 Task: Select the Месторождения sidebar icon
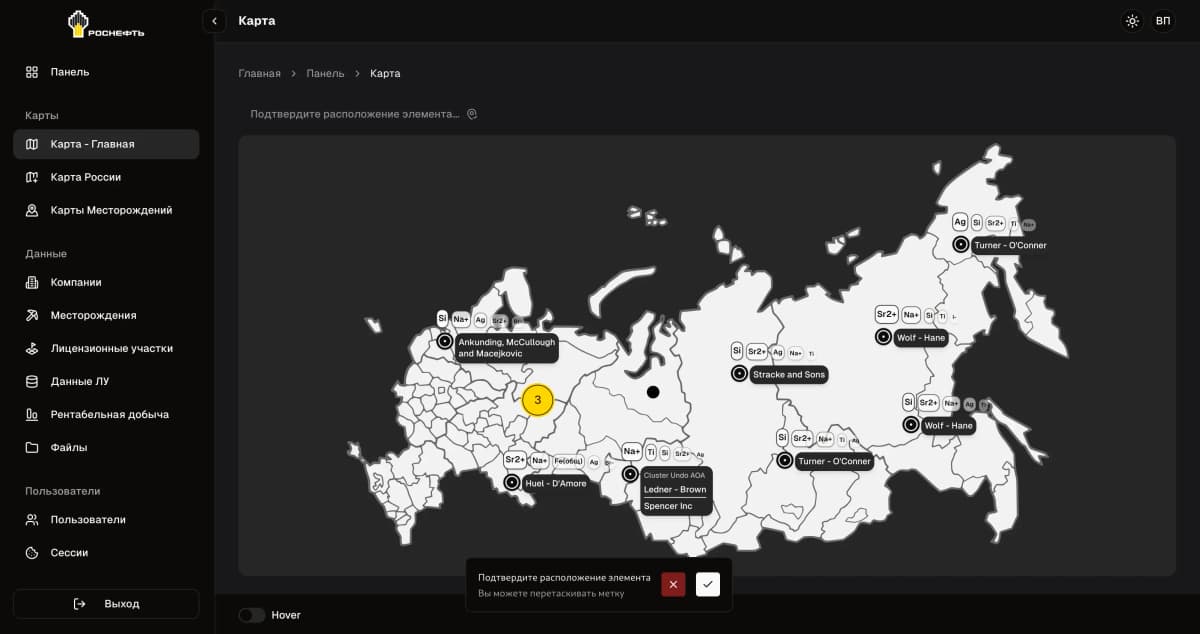(30, 315)
